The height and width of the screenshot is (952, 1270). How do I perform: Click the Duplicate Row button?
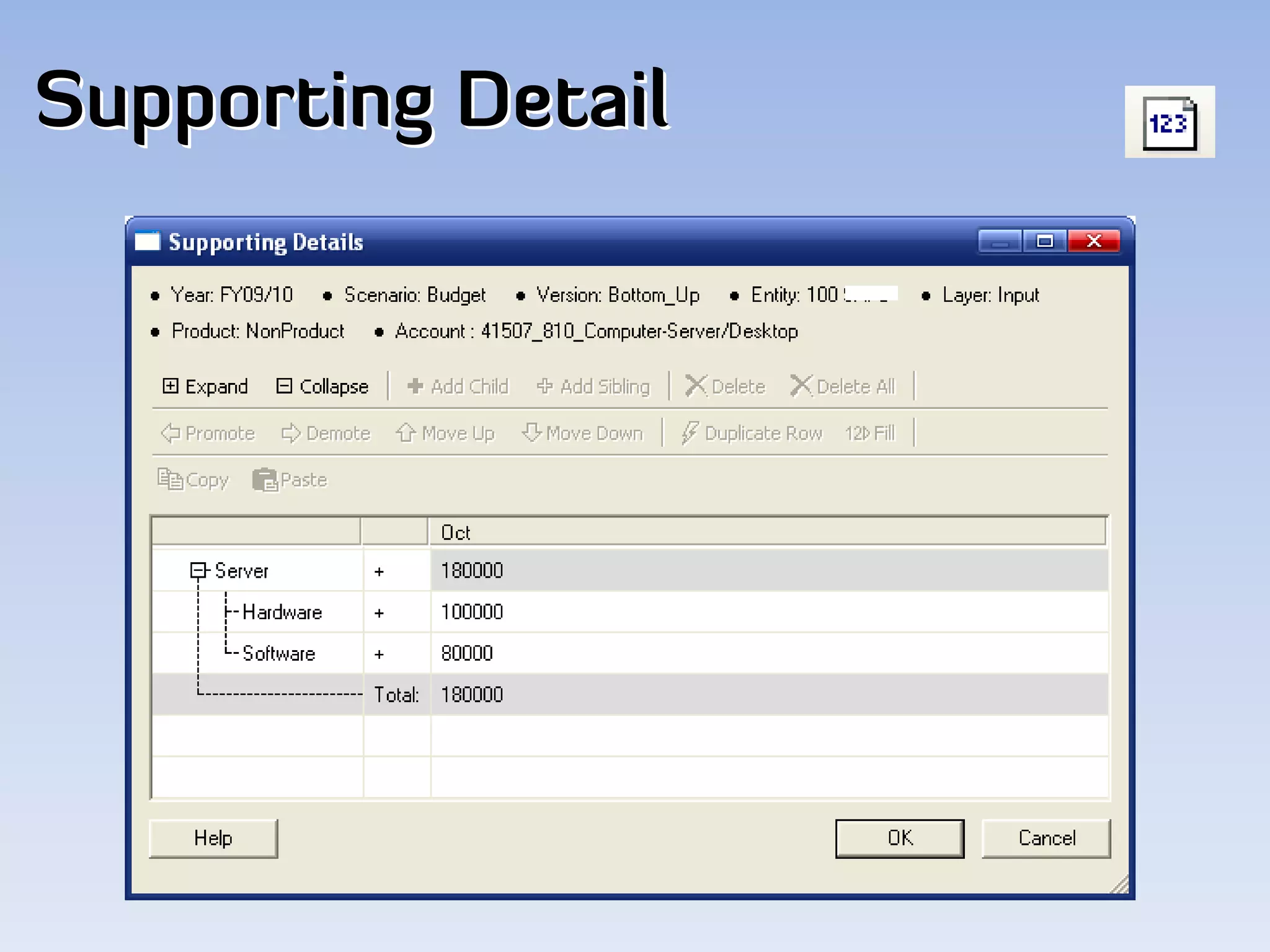point(752,433)
